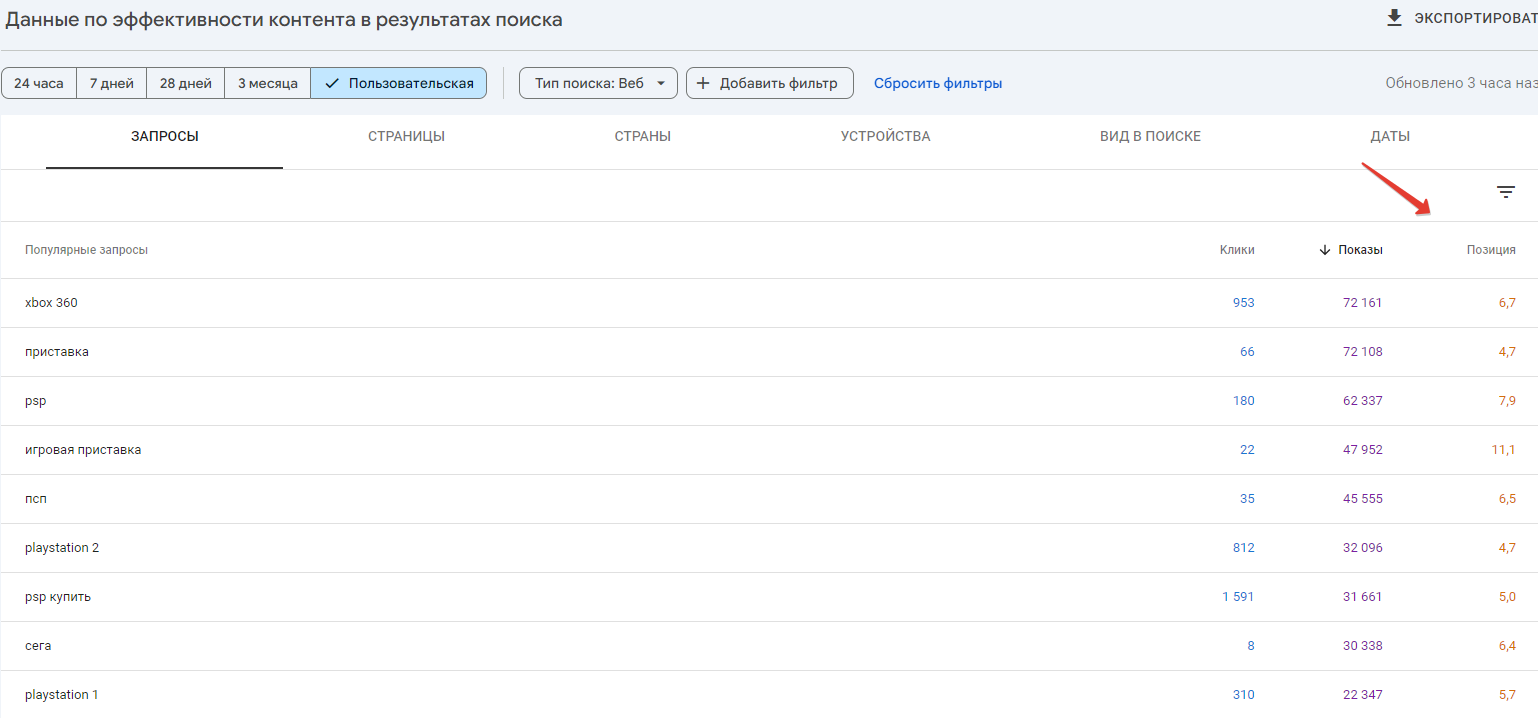1538x718 pixels.
Task: Select the playstation 2 query row
Action: [x=769, y=548]
